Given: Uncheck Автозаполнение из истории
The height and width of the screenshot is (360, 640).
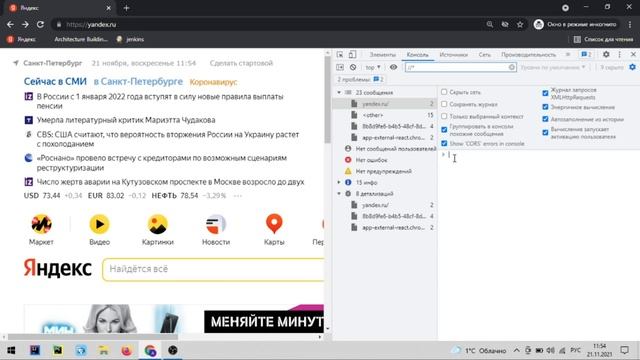Looking at the screenshot, I should (545, 119).
